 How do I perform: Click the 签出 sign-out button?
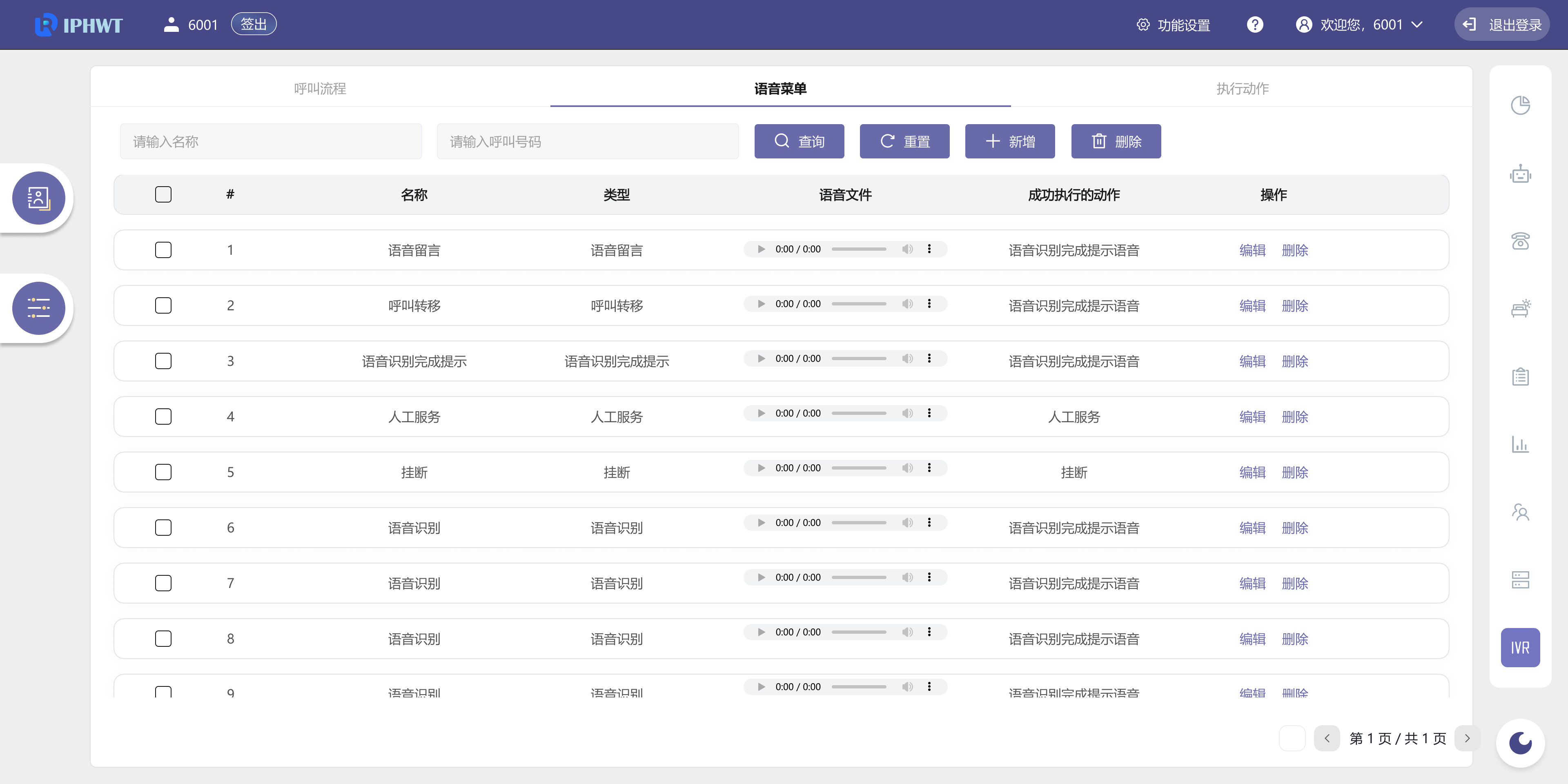(254, 24)
